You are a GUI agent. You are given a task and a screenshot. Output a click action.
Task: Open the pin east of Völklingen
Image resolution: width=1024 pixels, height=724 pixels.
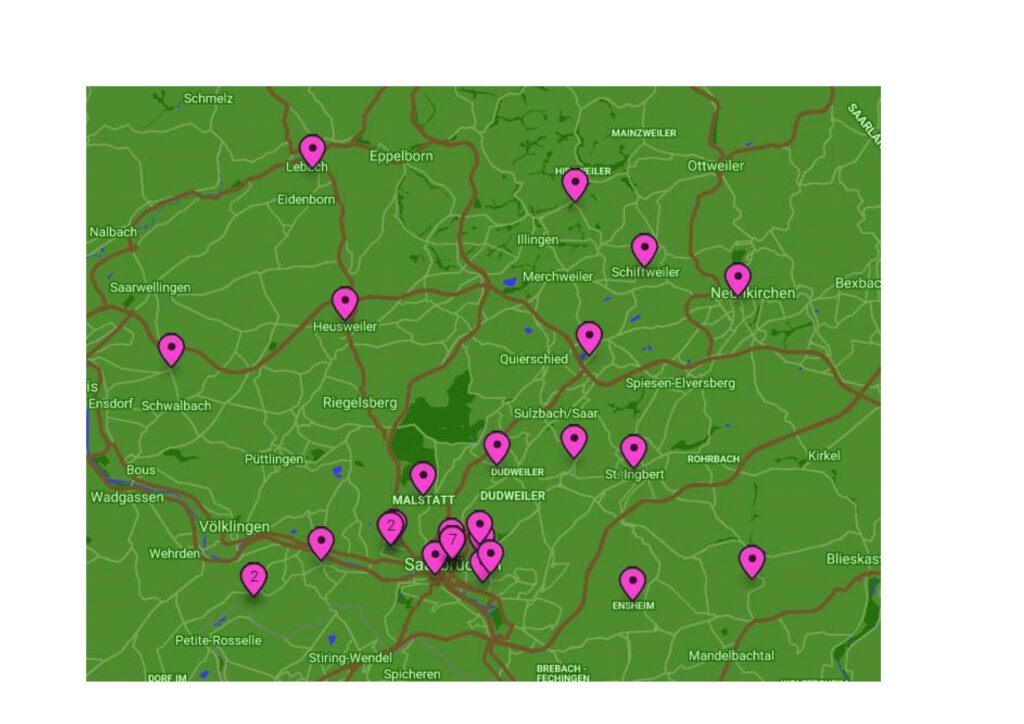pos(321,543)
